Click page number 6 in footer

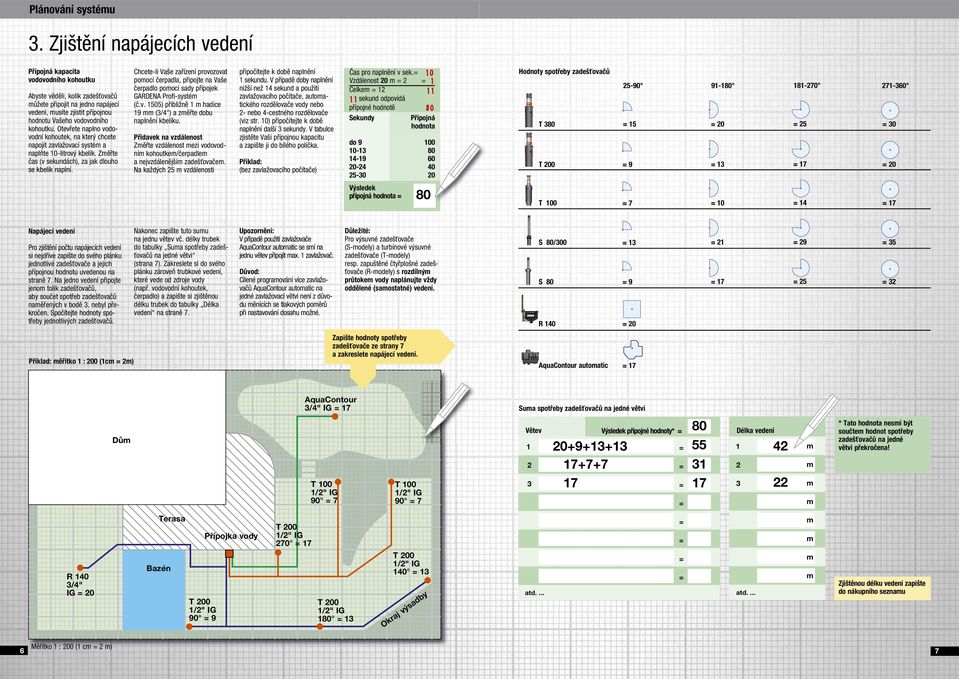(21, 651)
